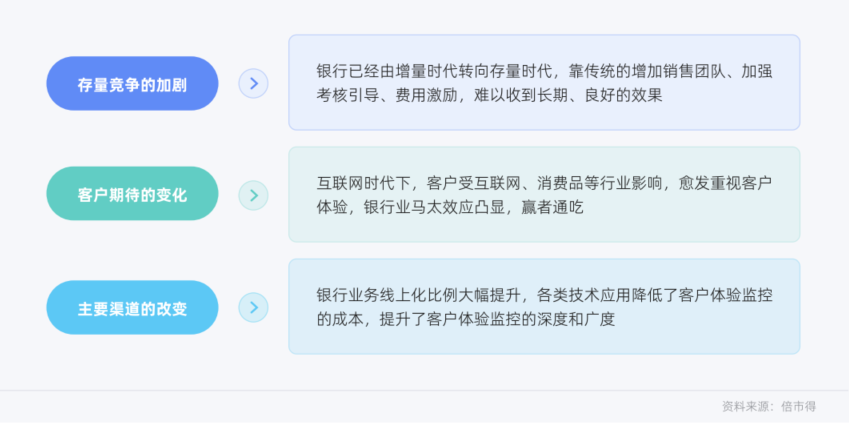The image size is (849, 424).
Task: Click the 倍市得 source name
Action: 798,406
